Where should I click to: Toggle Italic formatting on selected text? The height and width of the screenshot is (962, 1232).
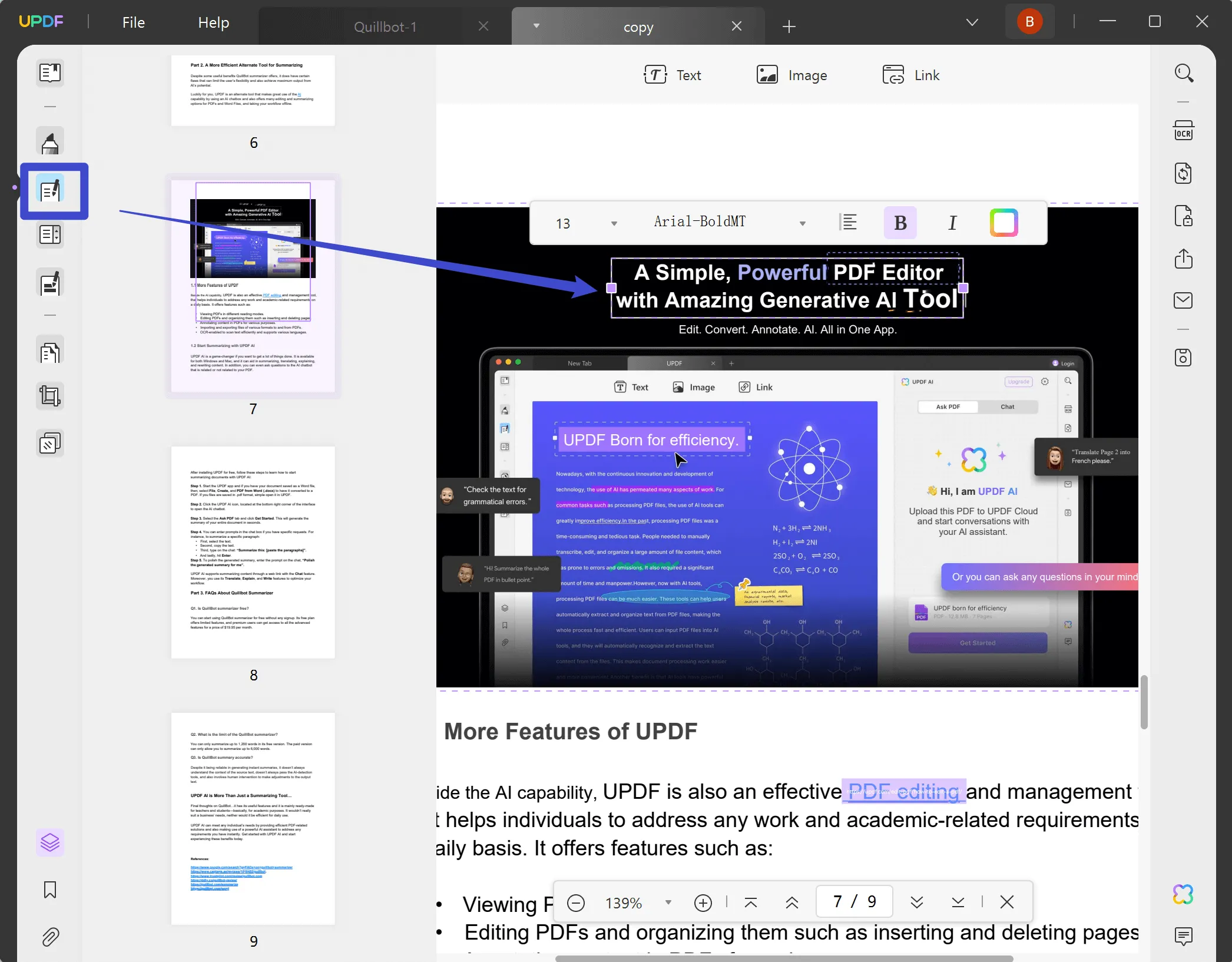click(x=951, y=222)
